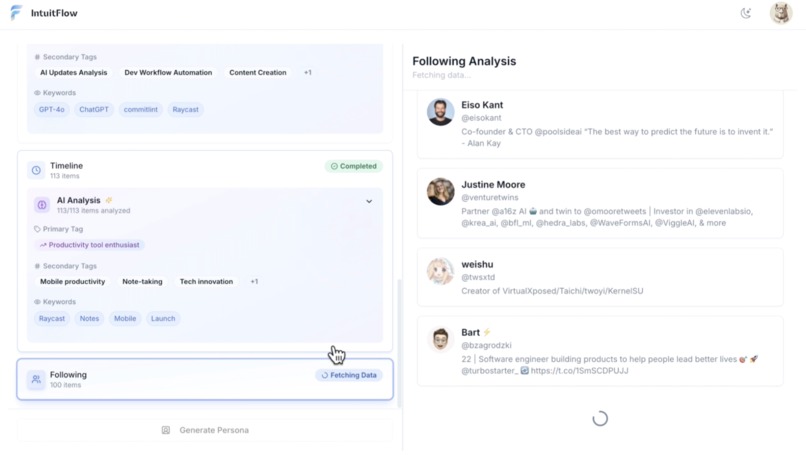Click the Justine Moore name
The width and height of the screenshot is (806, 455).
click(x=493, y=185)
